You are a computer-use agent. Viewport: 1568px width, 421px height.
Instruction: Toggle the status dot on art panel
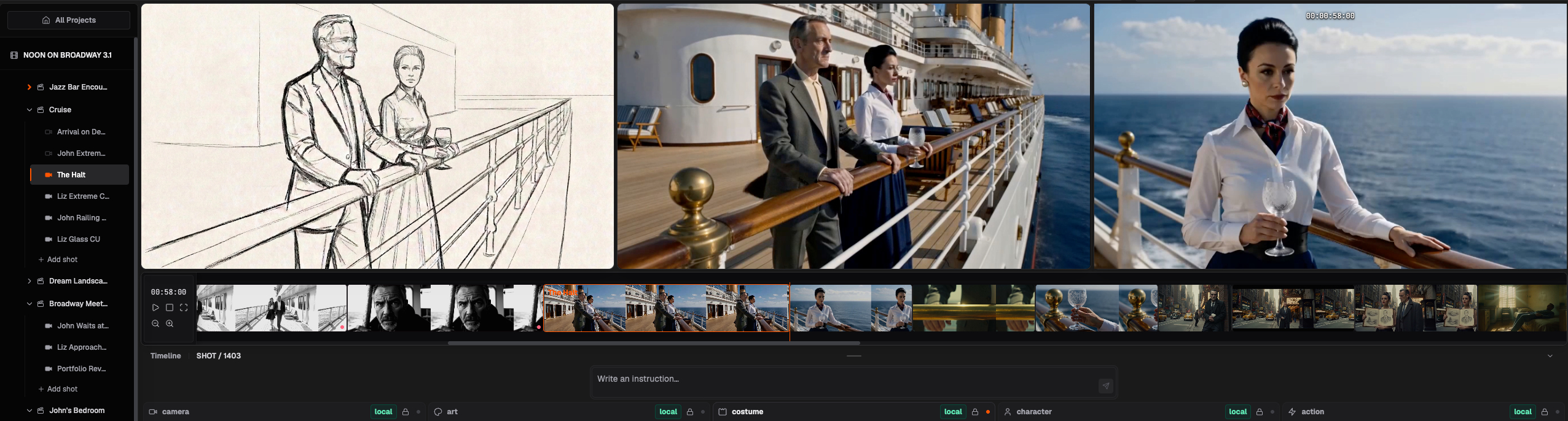pyautogui.click(x=703, y=412)
